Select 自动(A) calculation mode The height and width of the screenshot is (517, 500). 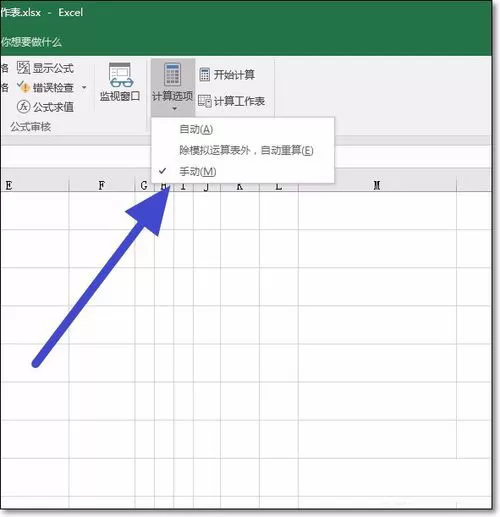click(x=243, y=129)
